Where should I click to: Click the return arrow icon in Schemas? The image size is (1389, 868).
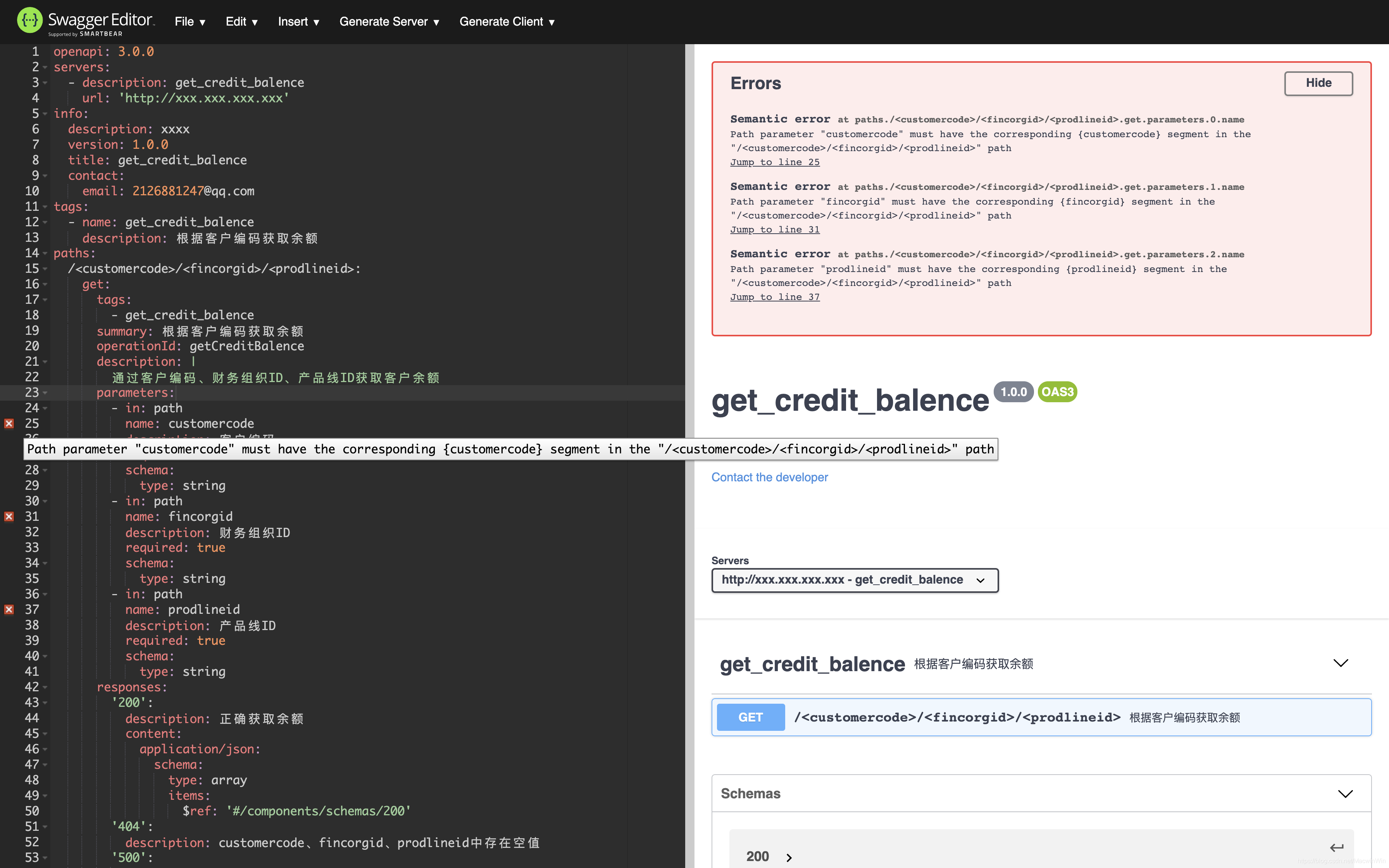click(x=1337, y=848)
